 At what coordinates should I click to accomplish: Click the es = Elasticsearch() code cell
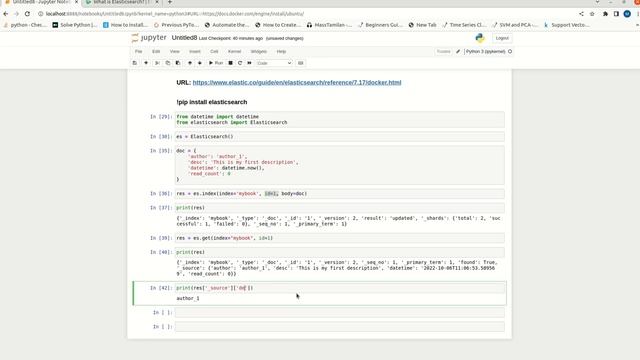click(x=340, y=137)
